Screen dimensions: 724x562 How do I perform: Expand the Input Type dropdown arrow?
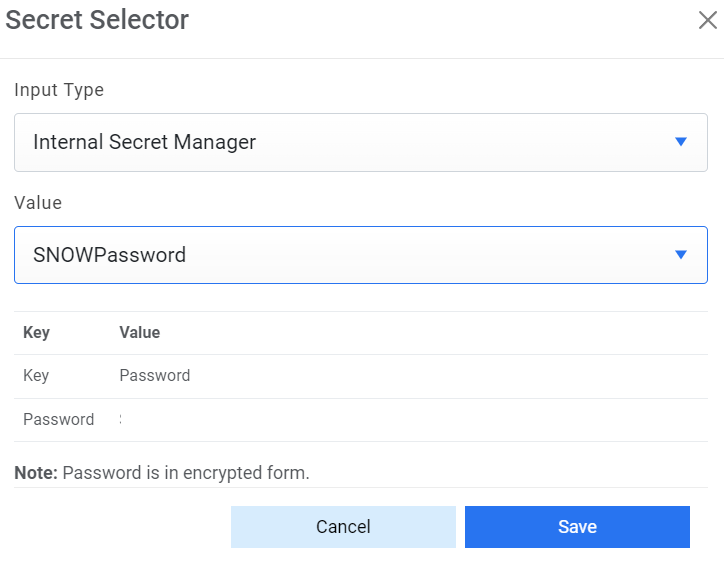[681, 142]
